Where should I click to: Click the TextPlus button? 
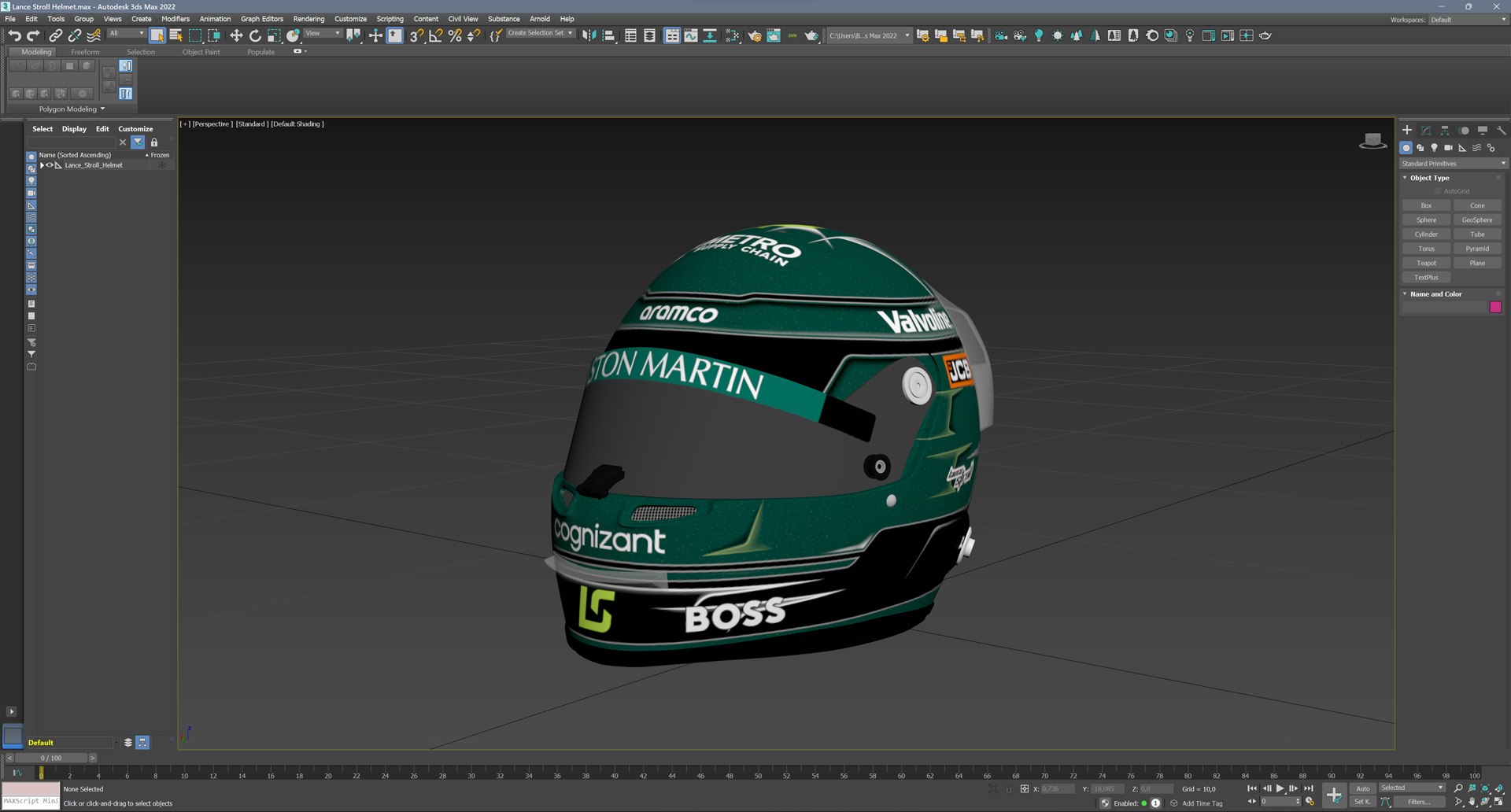(x=1426, y=278)
